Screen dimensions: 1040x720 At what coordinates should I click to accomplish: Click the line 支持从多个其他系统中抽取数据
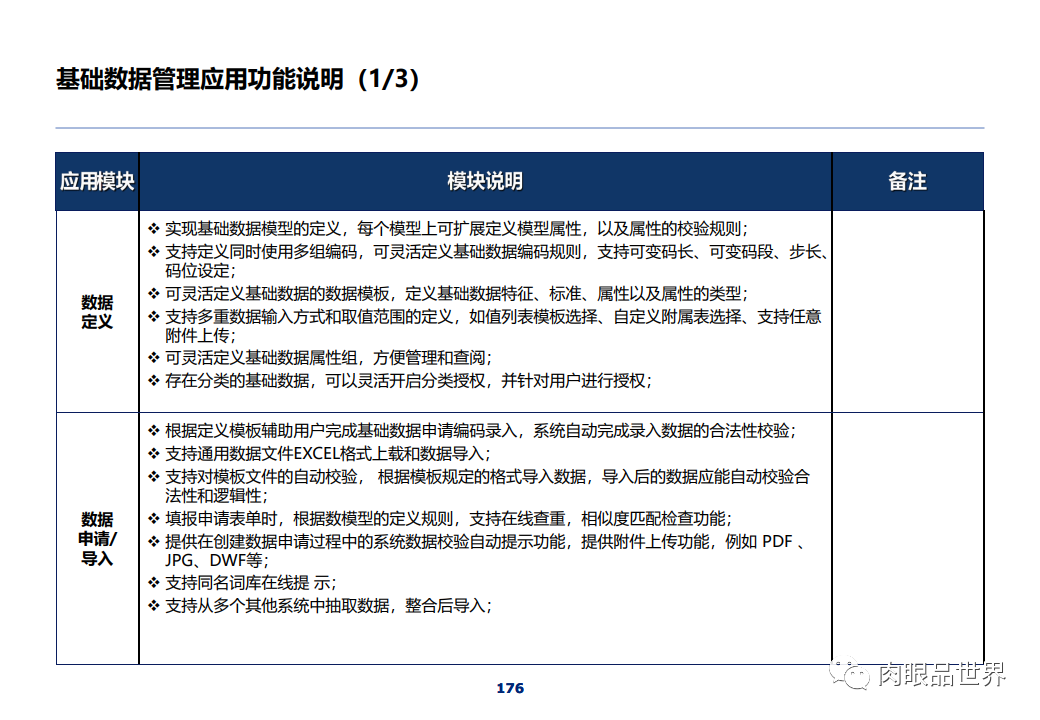[x=328, y=606]
